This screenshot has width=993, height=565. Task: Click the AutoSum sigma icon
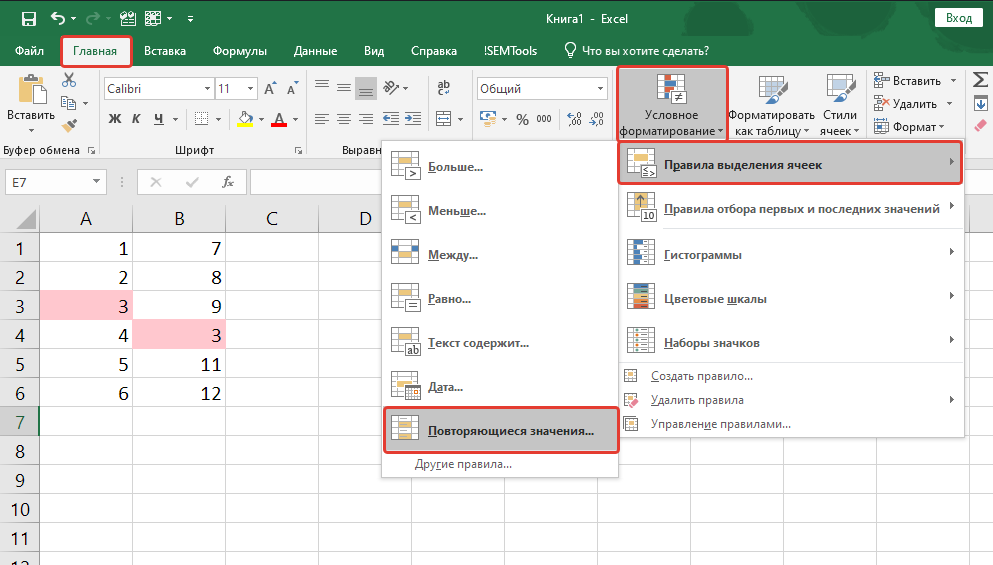click(x=980, y=80)
